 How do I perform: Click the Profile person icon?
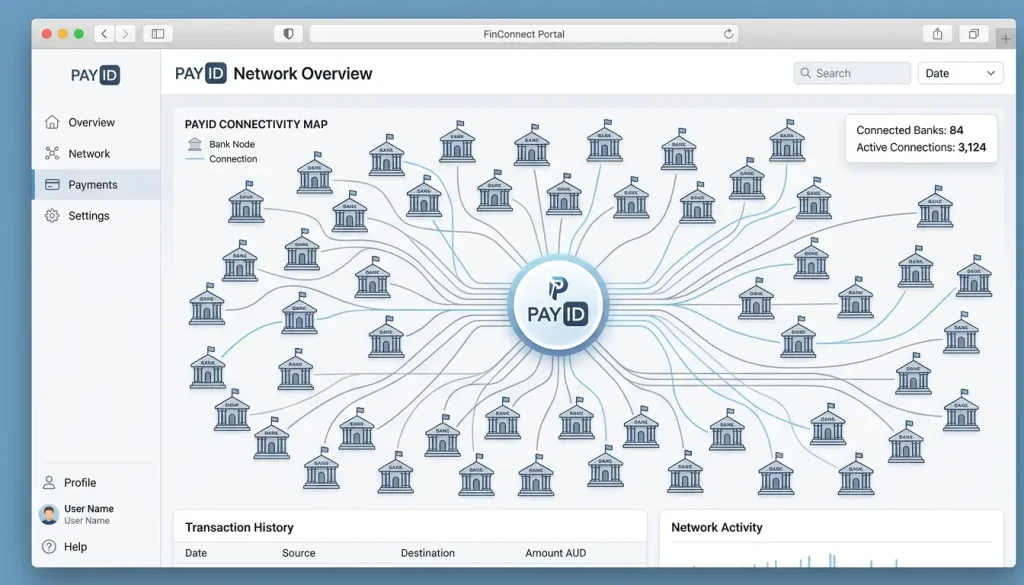49,482
